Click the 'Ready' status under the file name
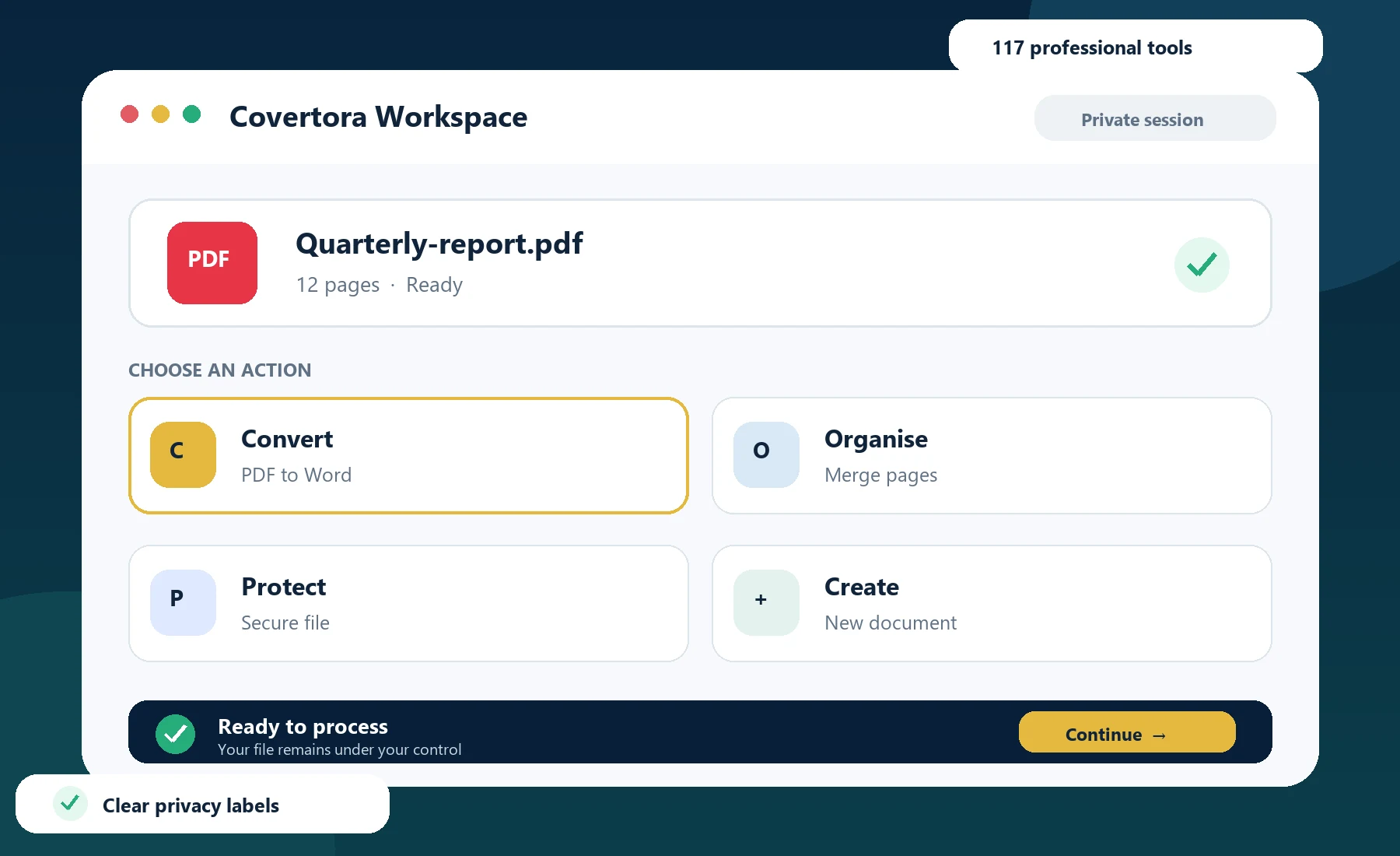 tap(434, 285)
